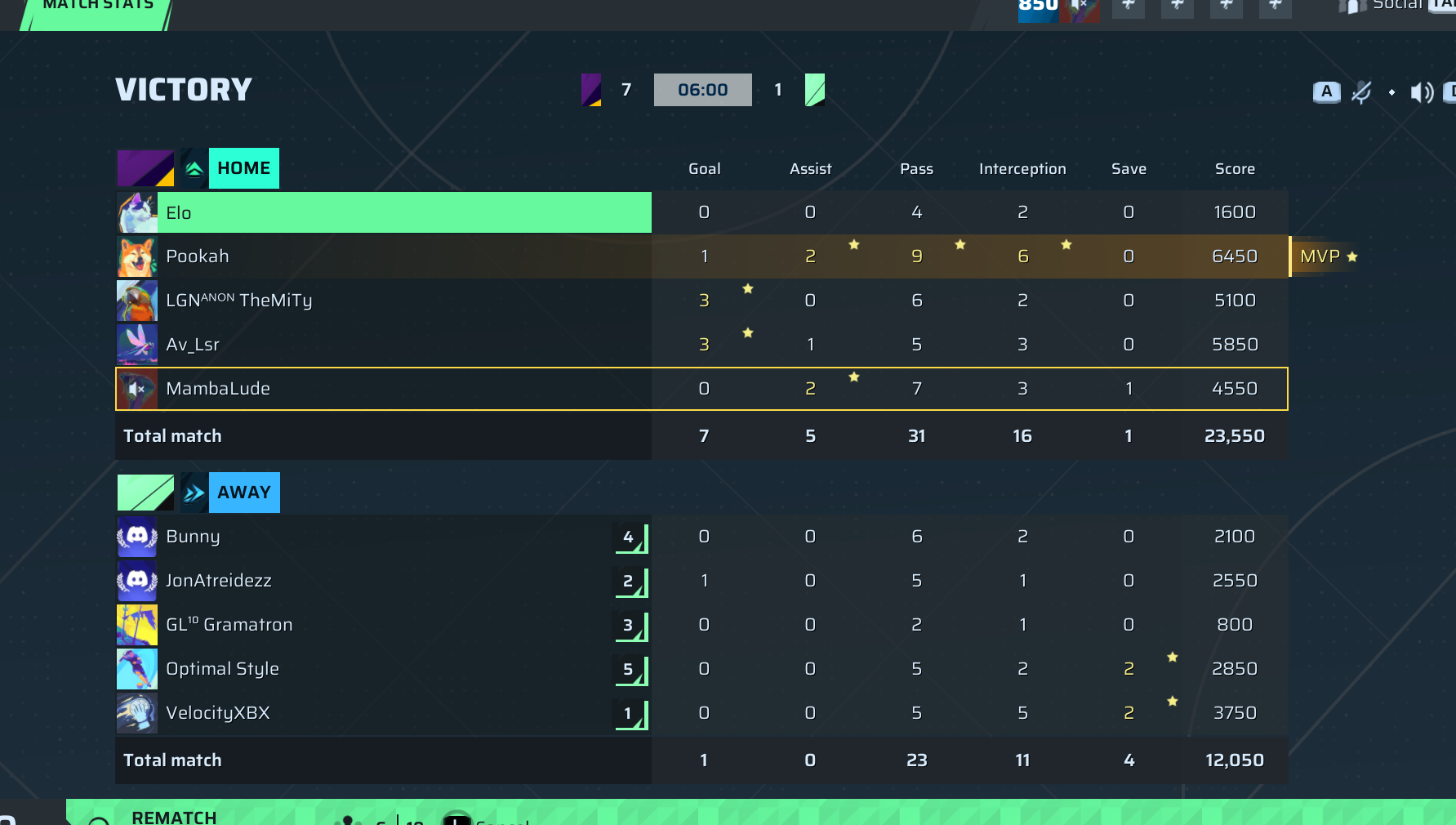Click Elo's score 1600
This screenshot has width=1456, height=825.
click(1235, 212)
